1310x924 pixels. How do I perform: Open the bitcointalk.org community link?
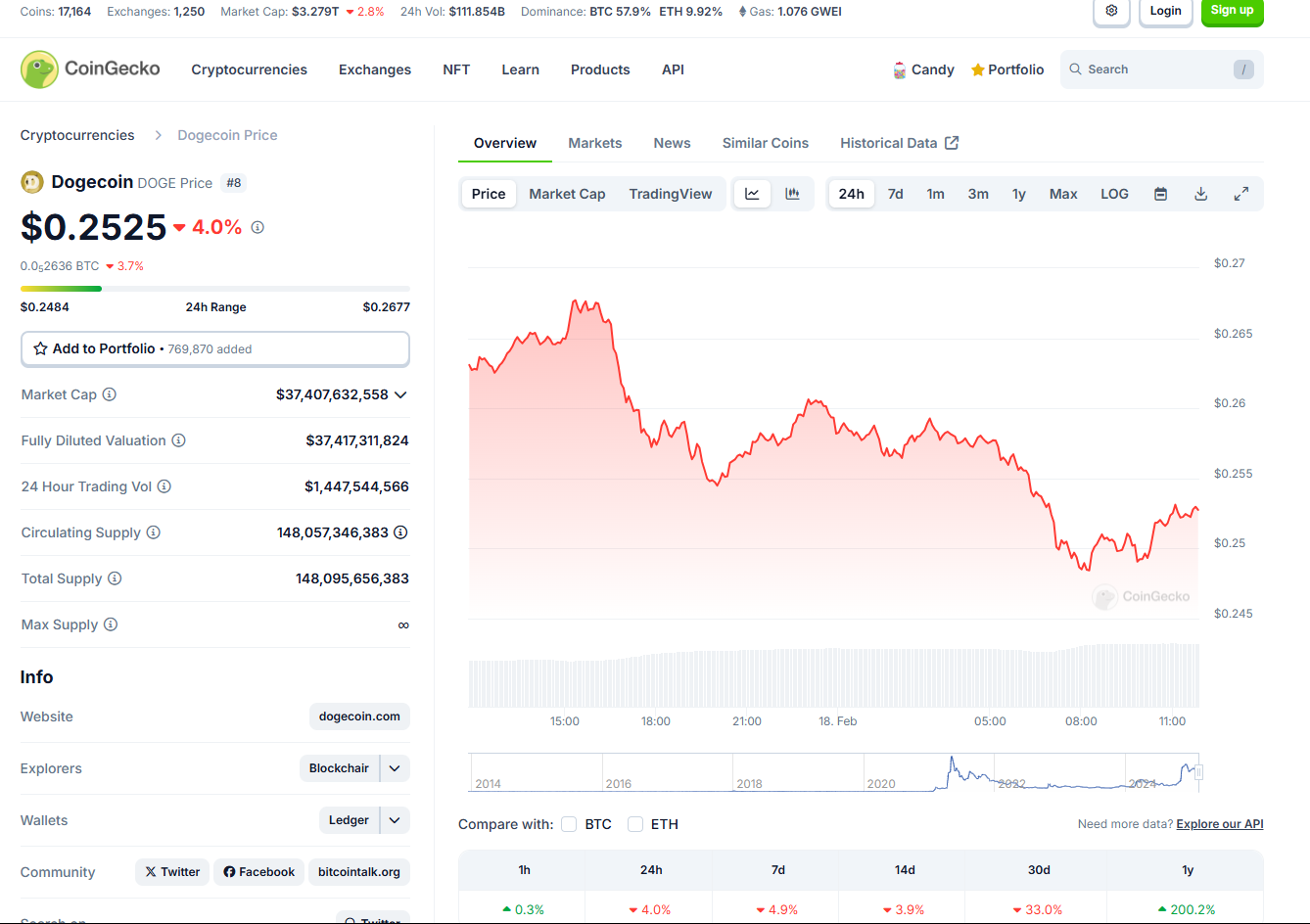coord(359,872)
